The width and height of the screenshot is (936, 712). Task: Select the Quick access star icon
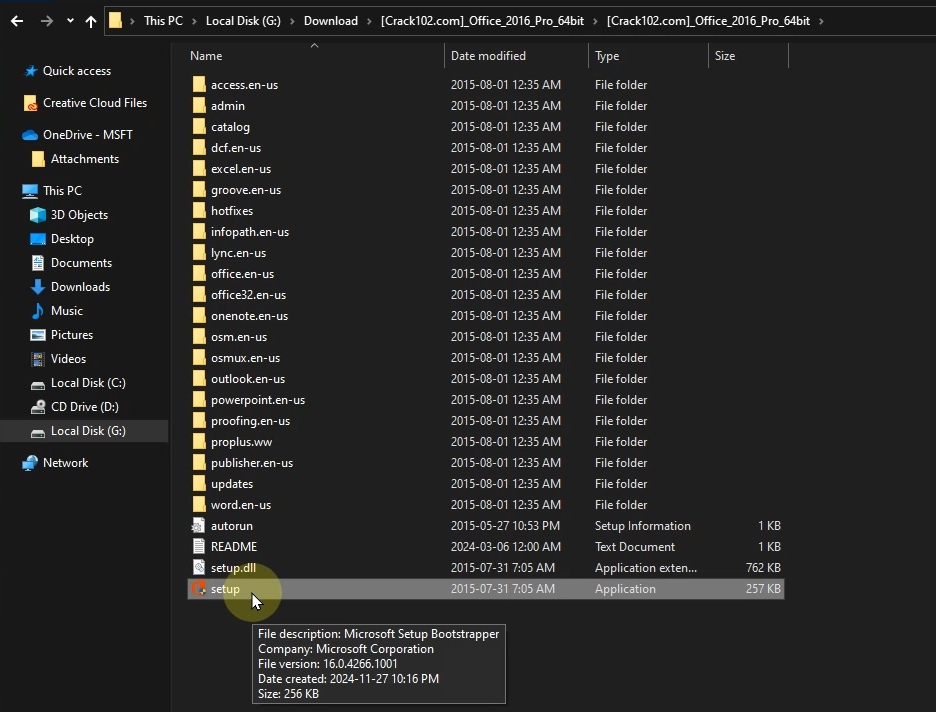(30, 71)
